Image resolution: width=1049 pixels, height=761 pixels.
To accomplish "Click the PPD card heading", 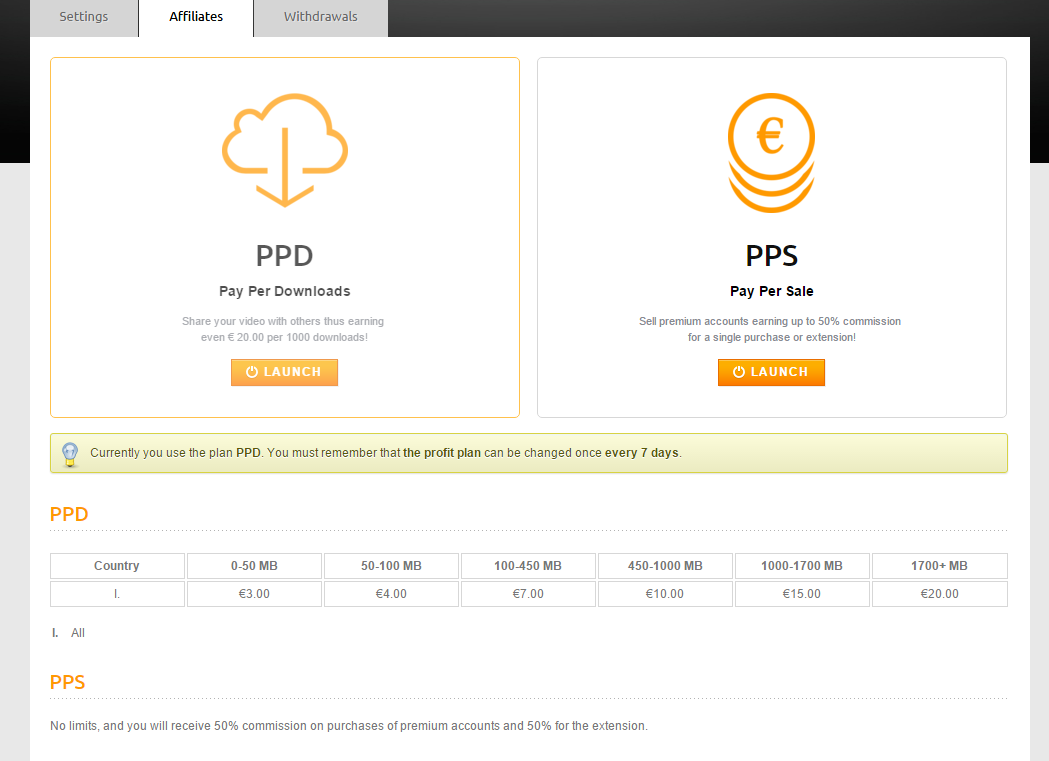I will pyautogui.click(x=284, y=256).
